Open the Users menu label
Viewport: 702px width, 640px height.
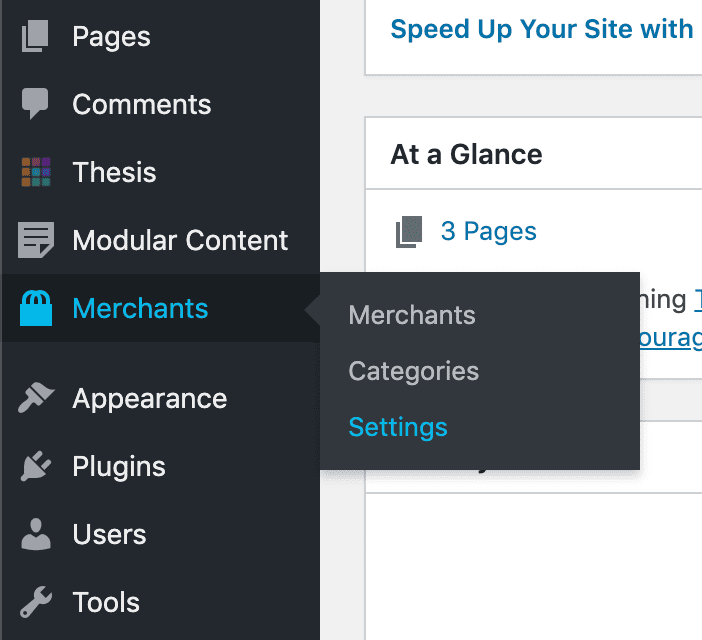[x=109, y=534]
